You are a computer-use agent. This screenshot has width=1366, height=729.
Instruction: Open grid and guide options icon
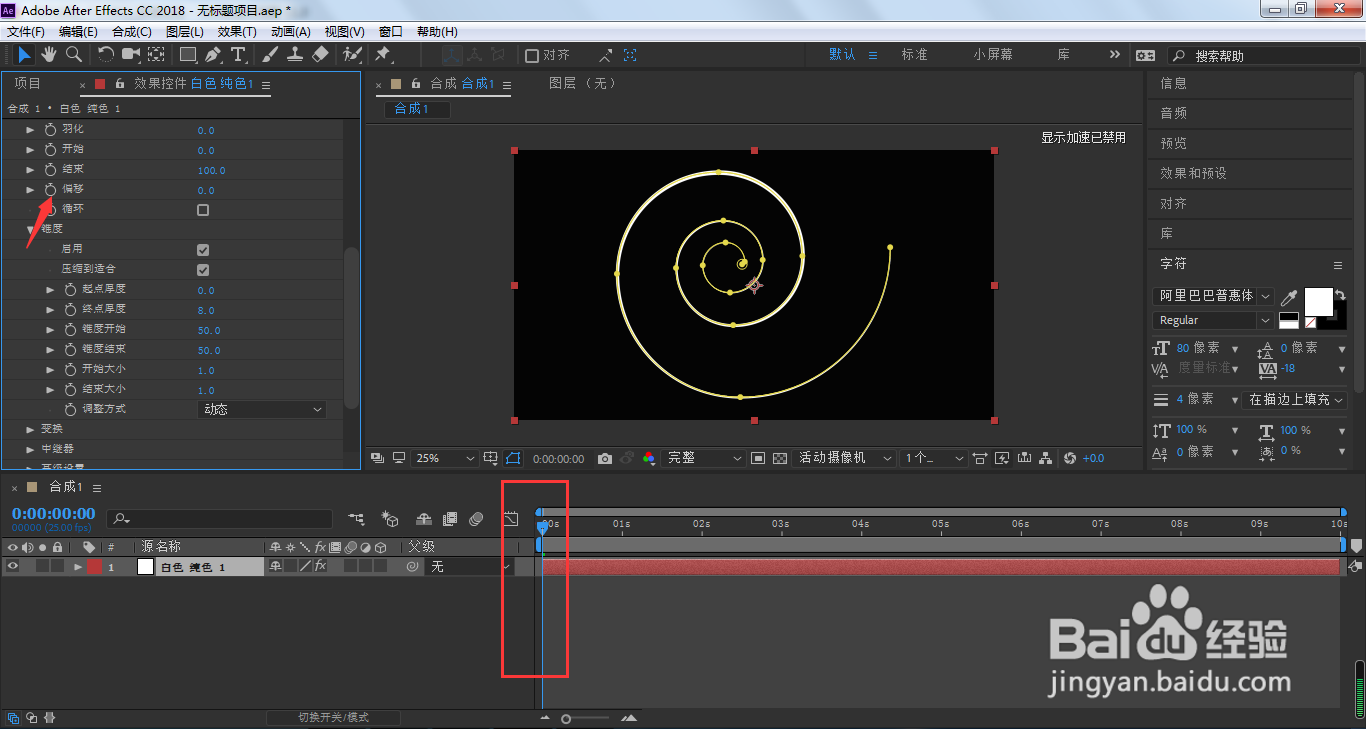tap(491, 458)
